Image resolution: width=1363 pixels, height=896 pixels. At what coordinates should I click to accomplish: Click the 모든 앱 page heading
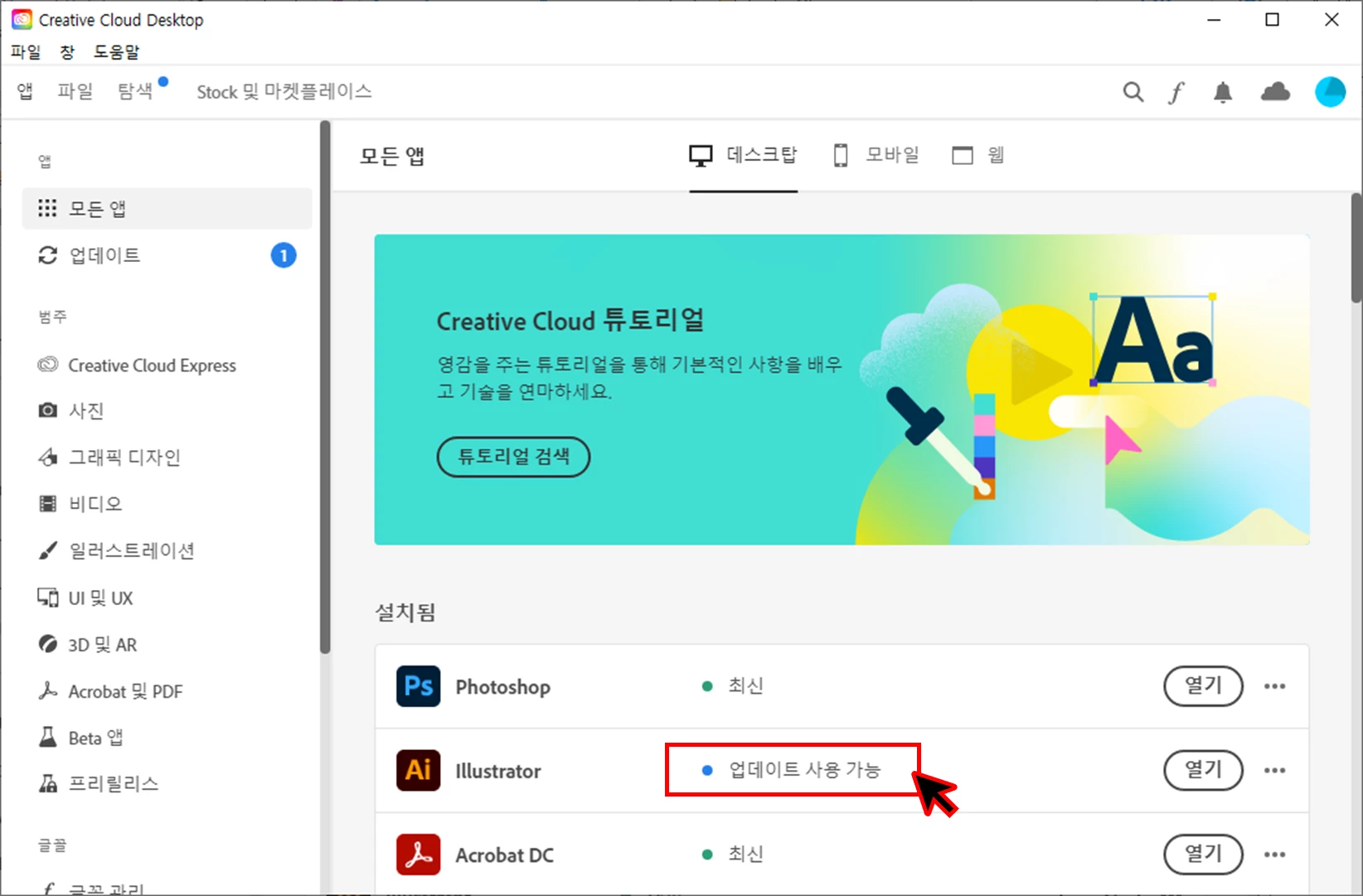coord(392,156)
